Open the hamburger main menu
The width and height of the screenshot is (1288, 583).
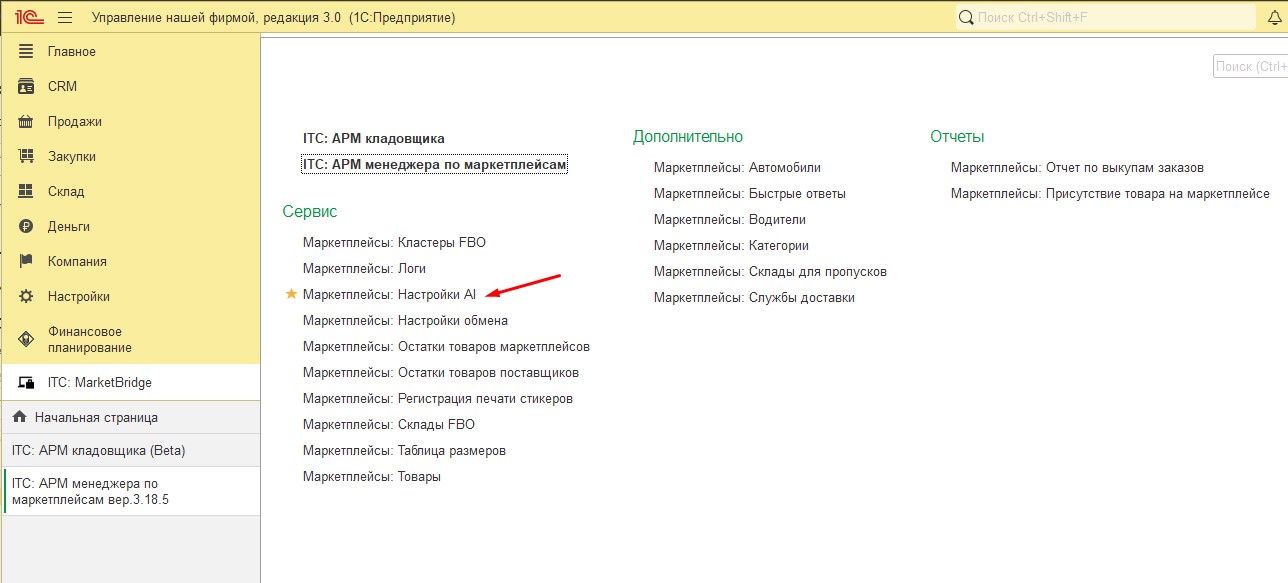[x=65, y=17]
